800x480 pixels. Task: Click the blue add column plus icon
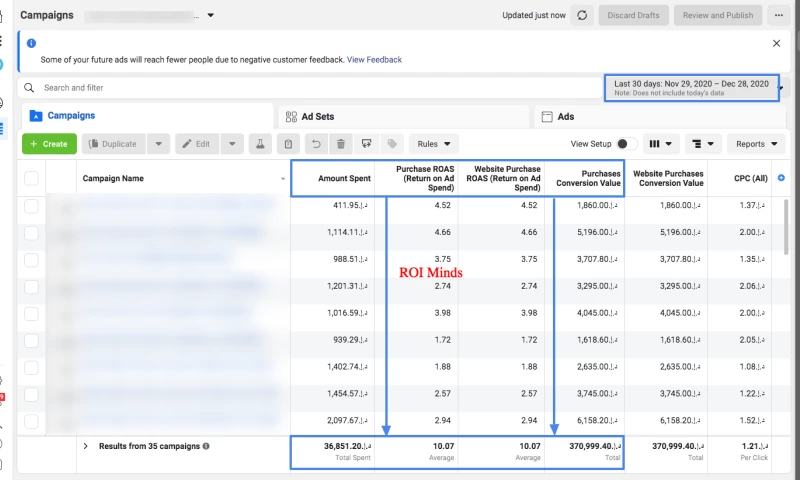click(x=781, y=178)
